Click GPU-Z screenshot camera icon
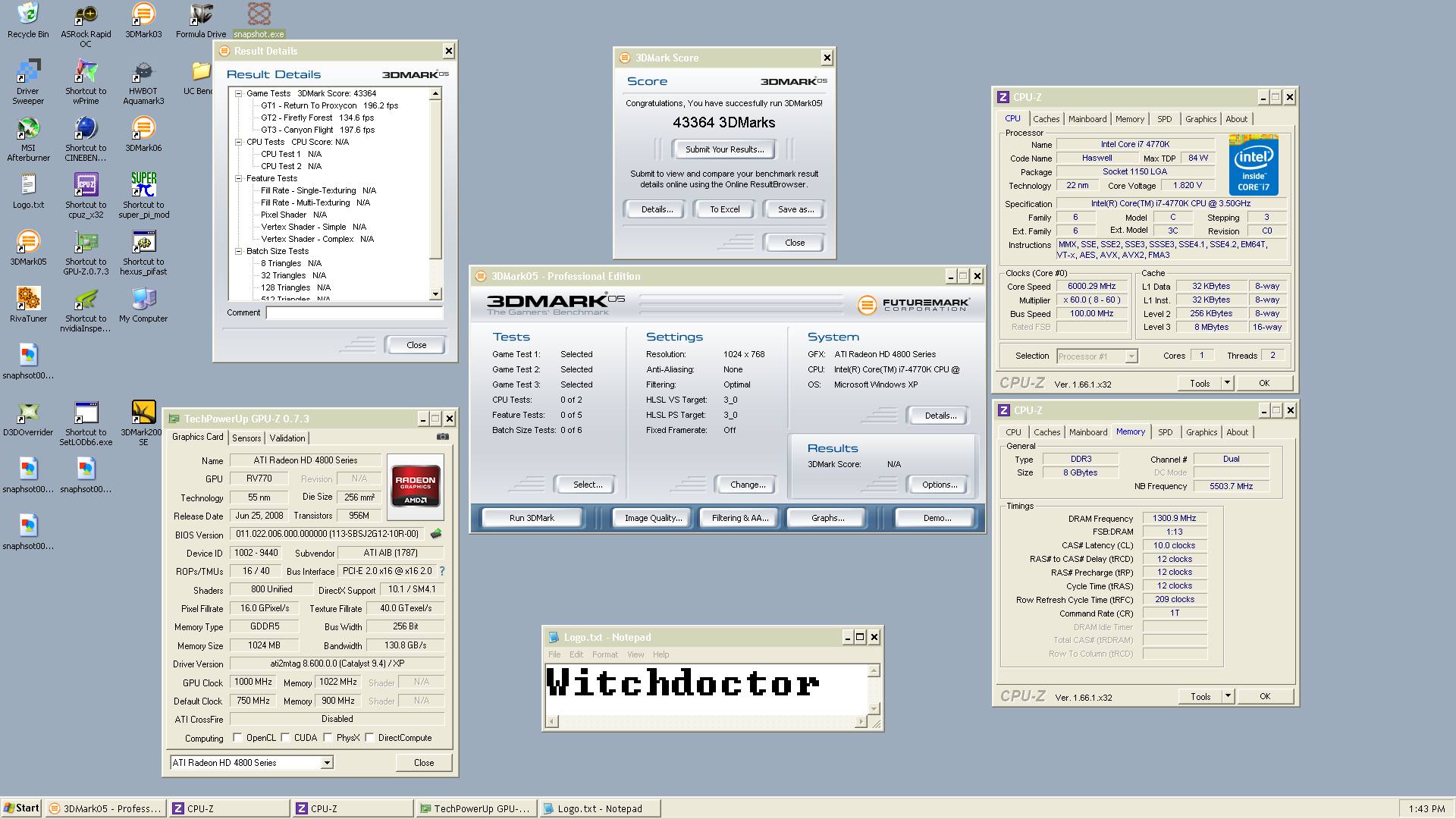1456x819 pixels. pyautogui.click(x=443, y=437)
